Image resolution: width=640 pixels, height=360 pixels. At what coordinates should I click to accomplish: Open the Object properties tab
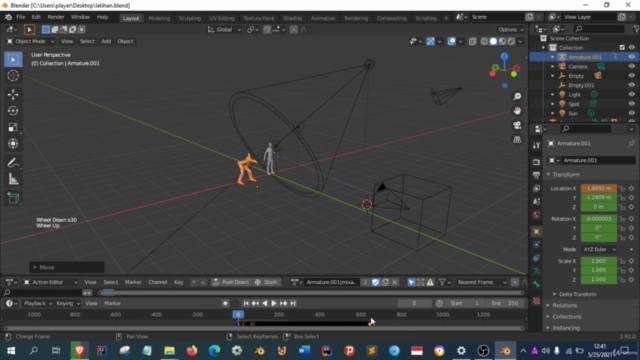[x=536, y=231]
